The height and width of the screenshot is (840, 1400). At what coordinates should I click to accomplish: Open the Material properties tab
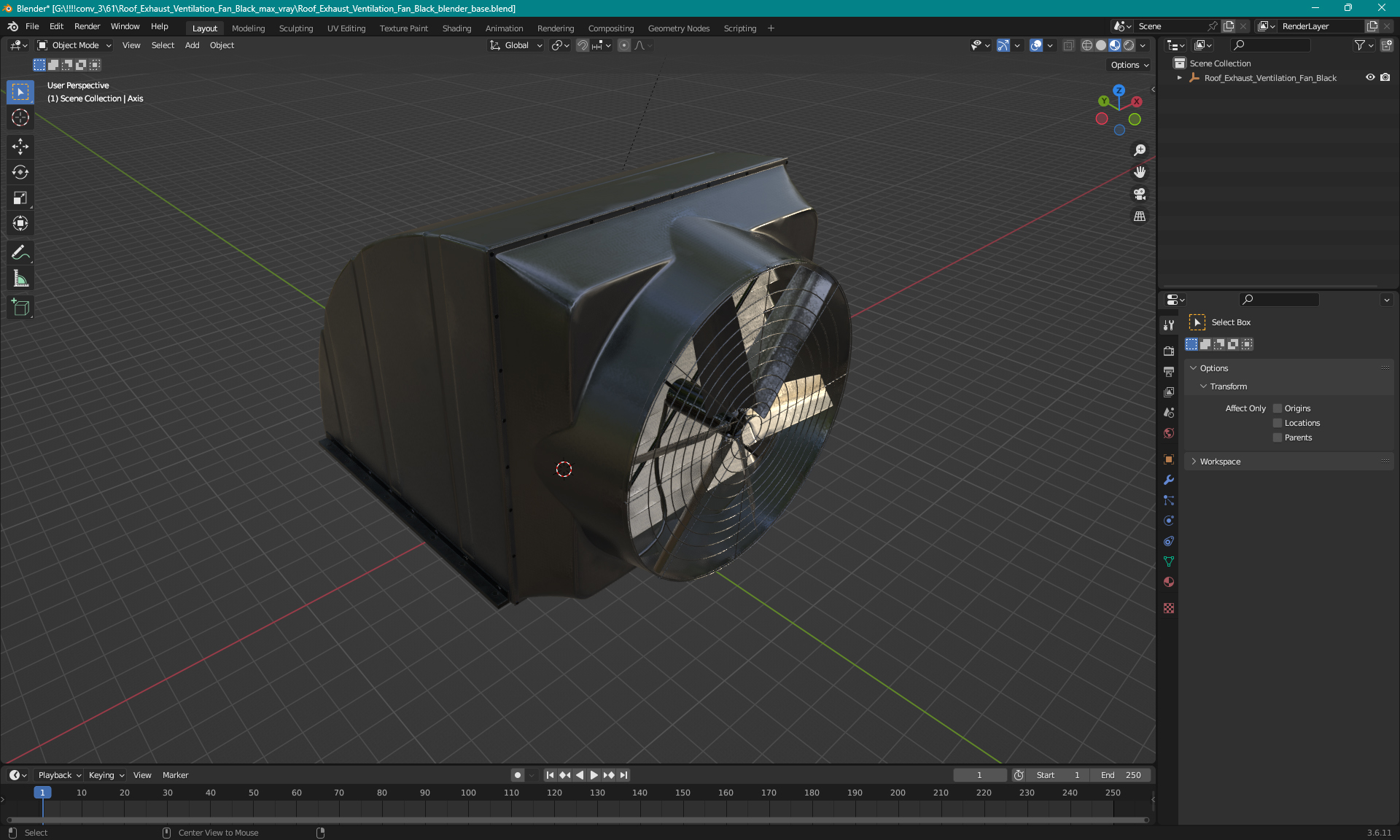coord(1169,582)
